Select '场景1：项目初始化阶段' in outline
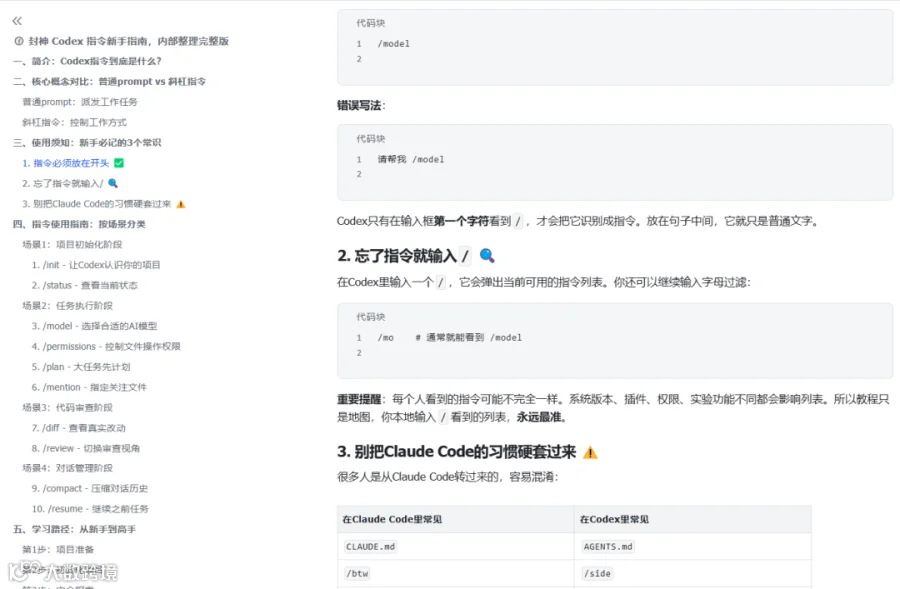The height and width of the screenshot is (589, 900). [72, 245]
